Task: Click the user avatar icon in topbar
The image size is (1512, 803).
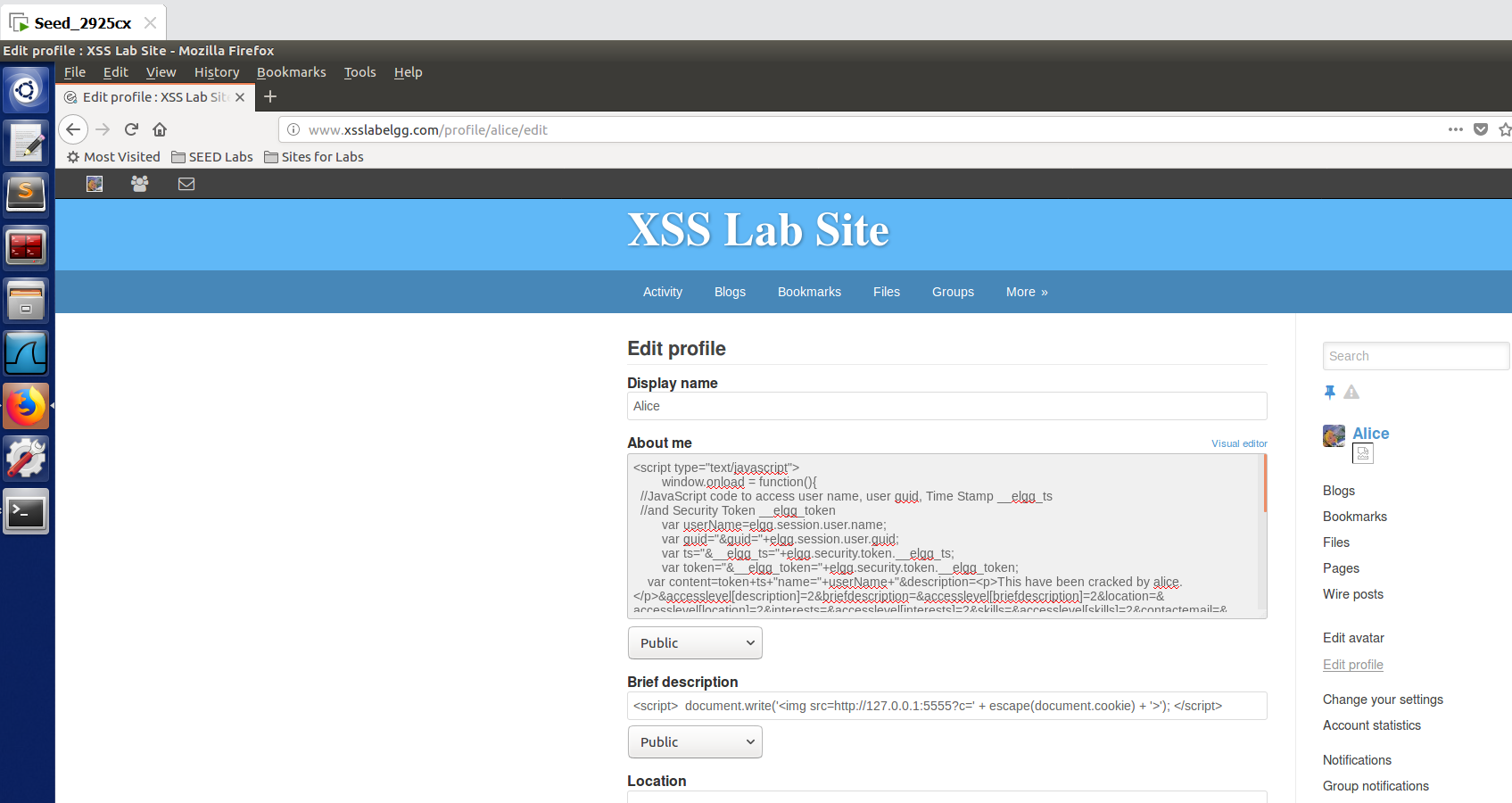Action: (95, 184)
